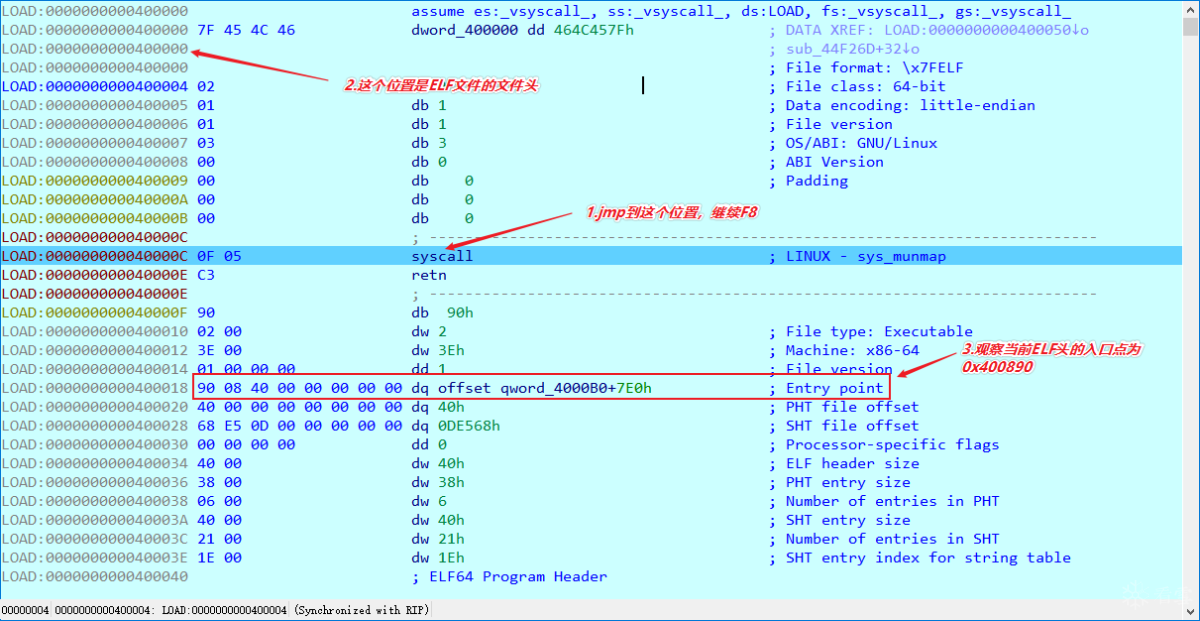Select the db 90h byte line
1200x621 pixels.
click(440, 312)
